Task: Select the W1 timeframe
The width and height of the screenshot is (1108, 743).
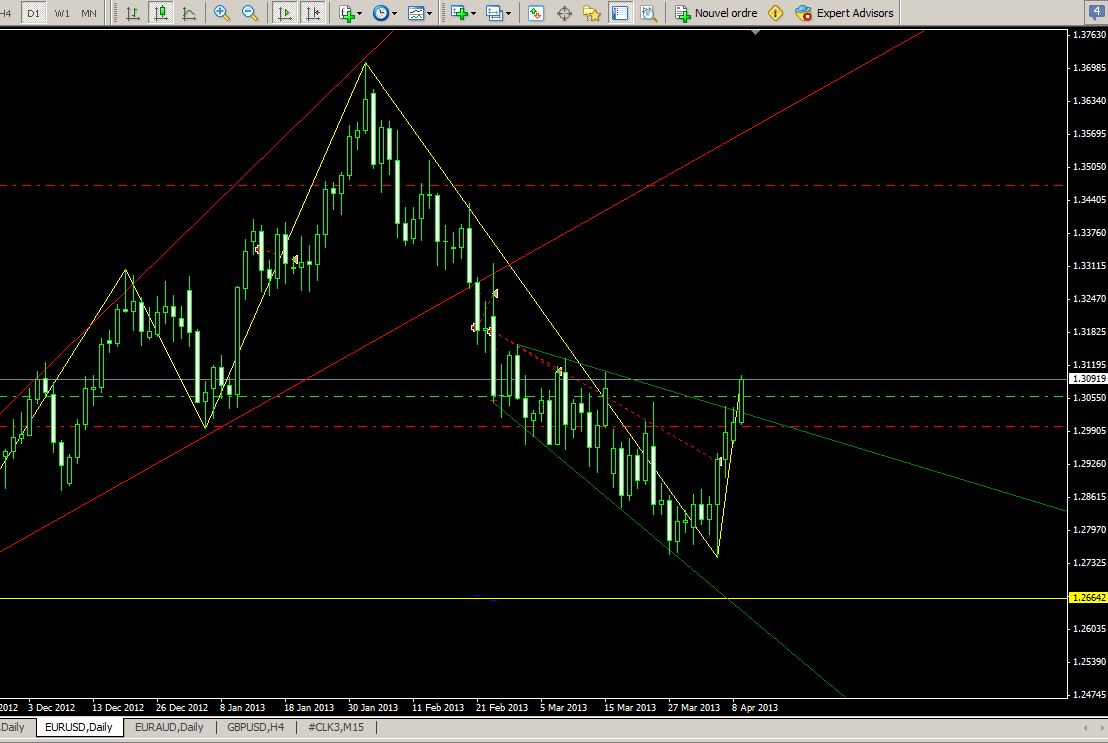Action: click(62, 13)
